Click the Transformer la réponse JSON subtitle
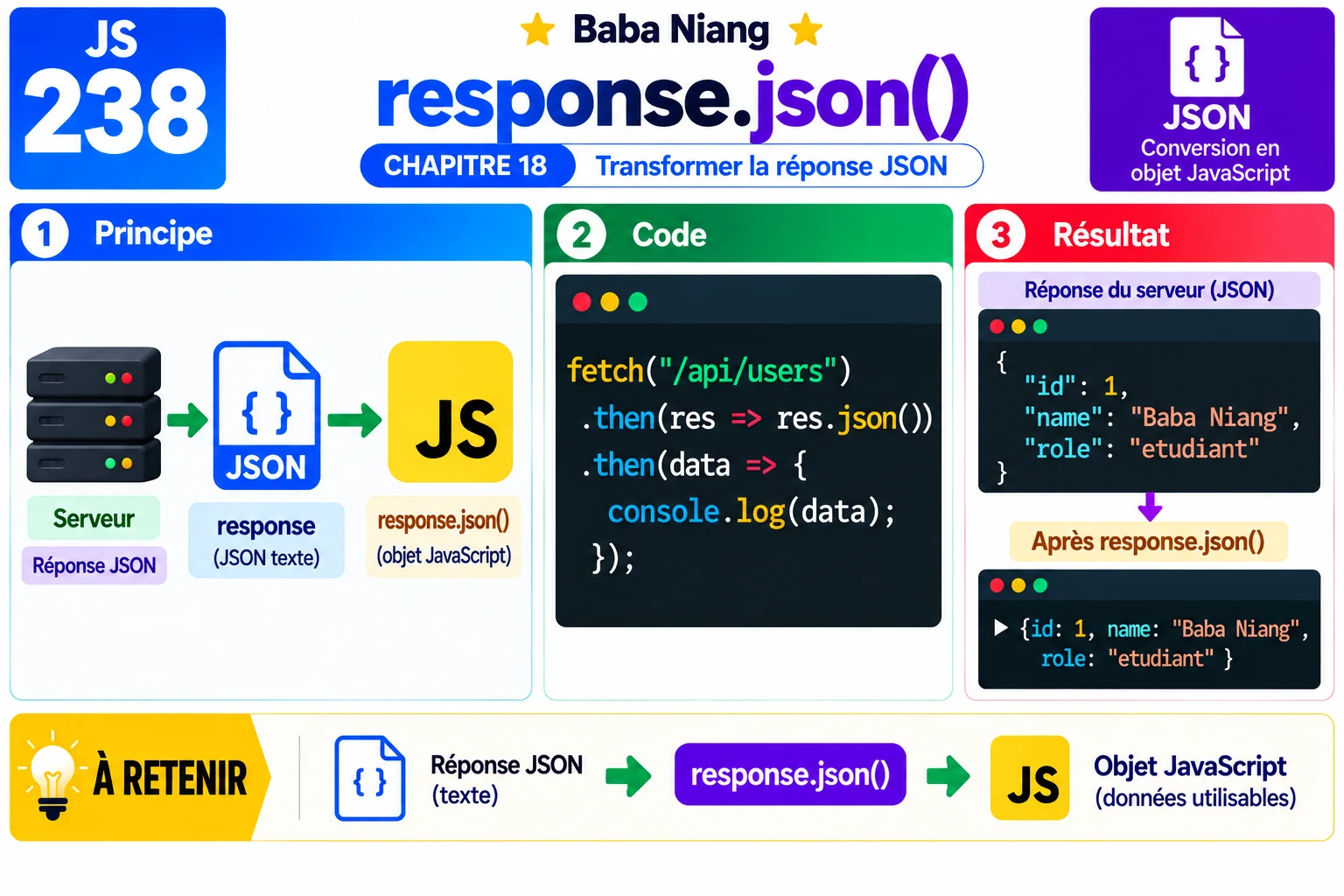The image size is (1344, 896). [x=771, y=166]
